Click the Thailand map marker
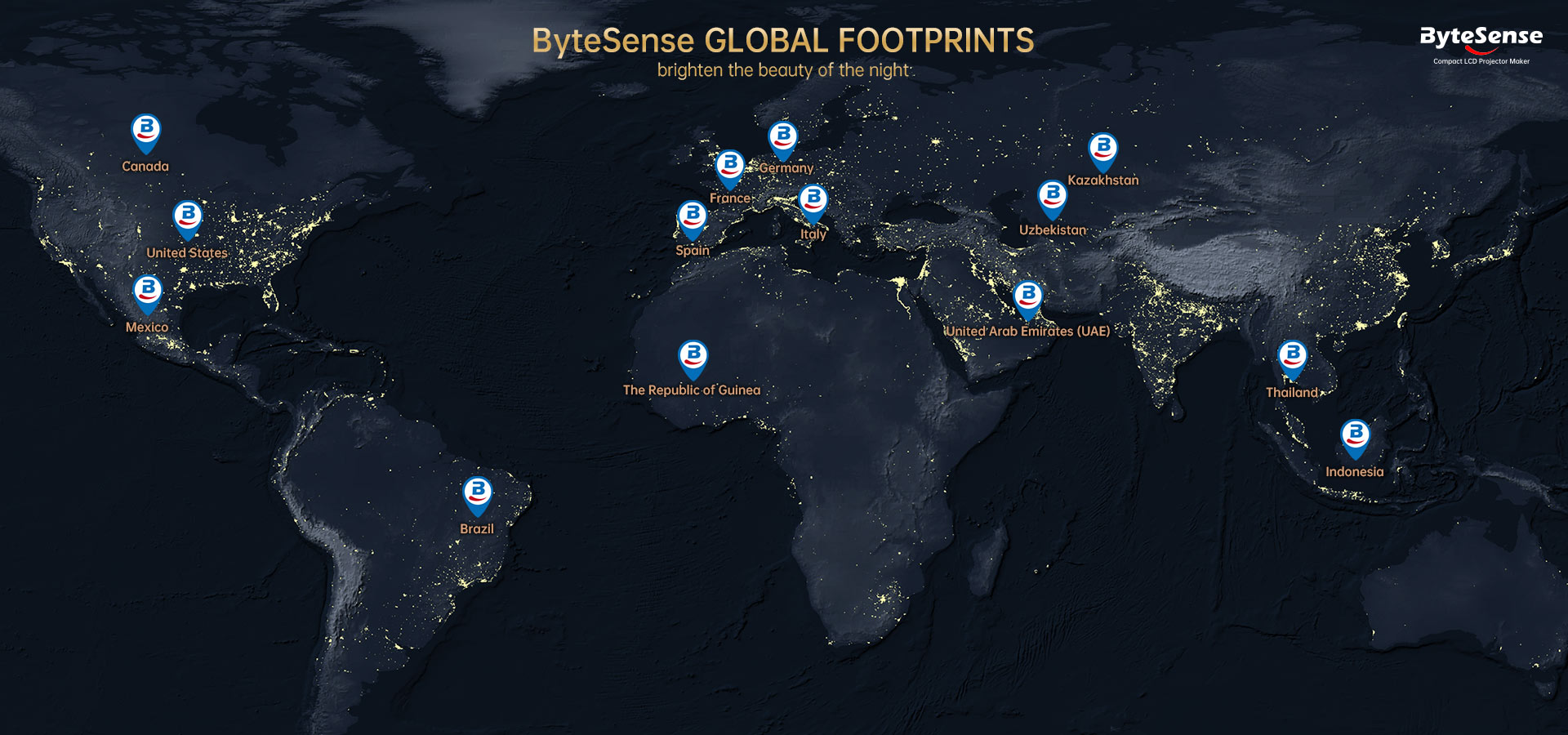 (1292, 359)
